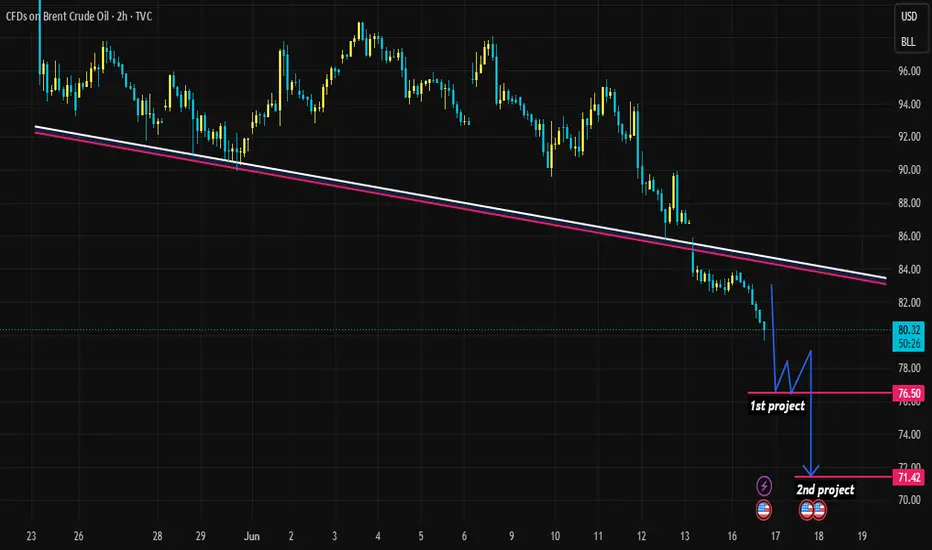Click the 76.50 pink price label
Viewport: 932px width, 550px height.
pos(909,394)
